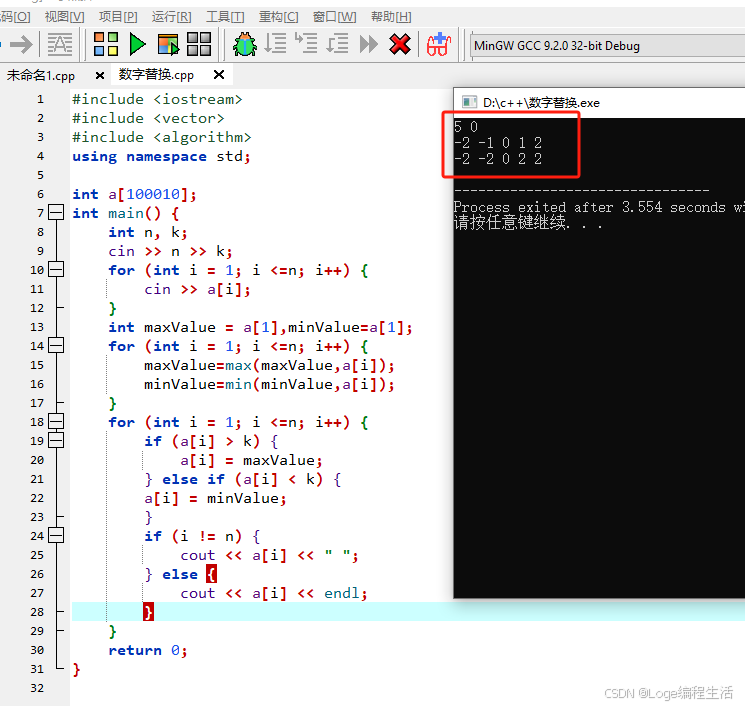Collapse the if block fold at line 19
The height and width of the screenshot is (706, 745).
click(x=56, y=440)
